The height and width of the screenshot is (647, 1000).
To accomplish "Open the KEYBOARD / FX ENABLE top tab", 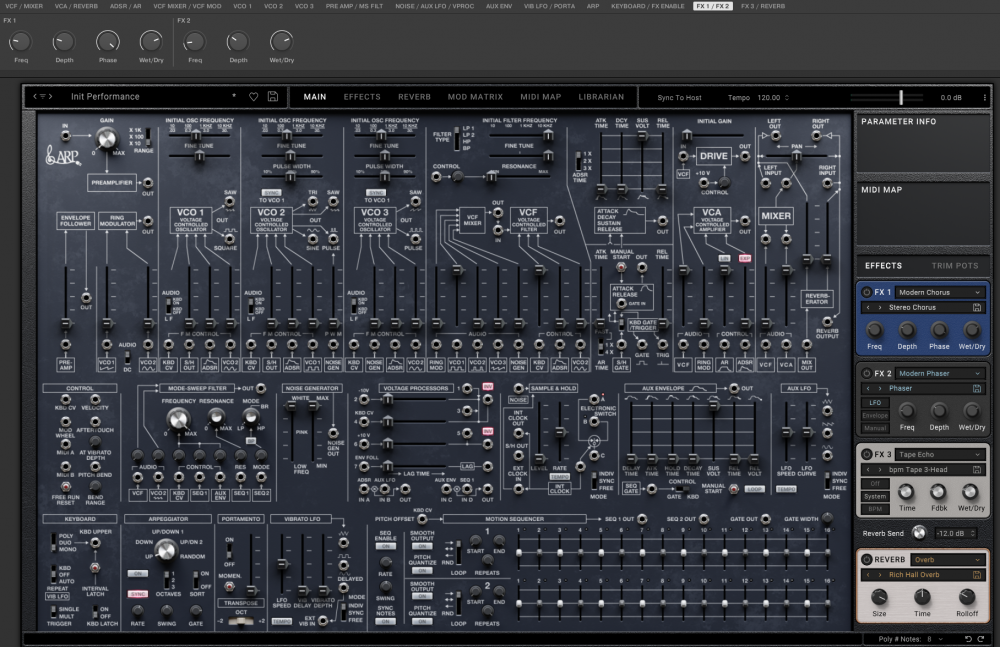I will (x=647, y=6).
